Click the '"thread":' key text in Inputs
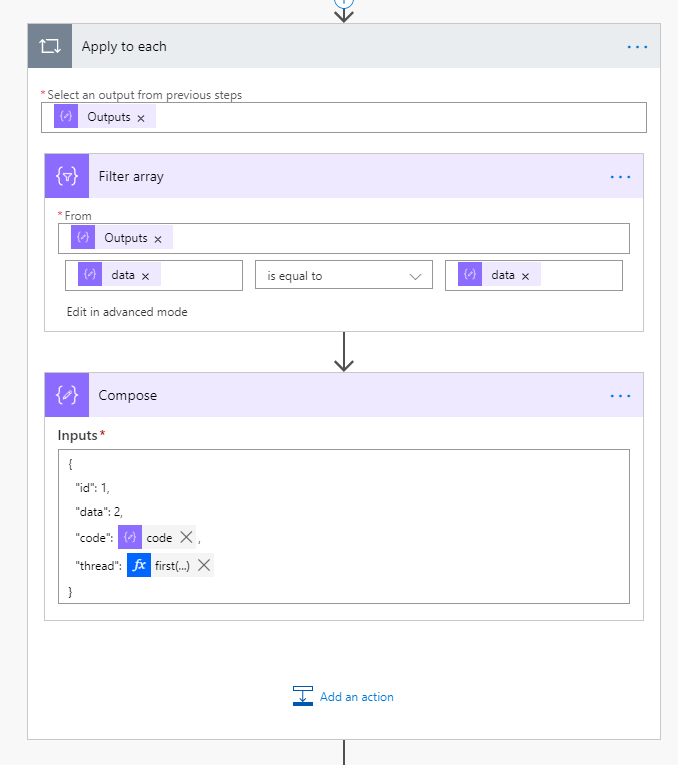Screen dimensions: 678x765 point(99,565)
